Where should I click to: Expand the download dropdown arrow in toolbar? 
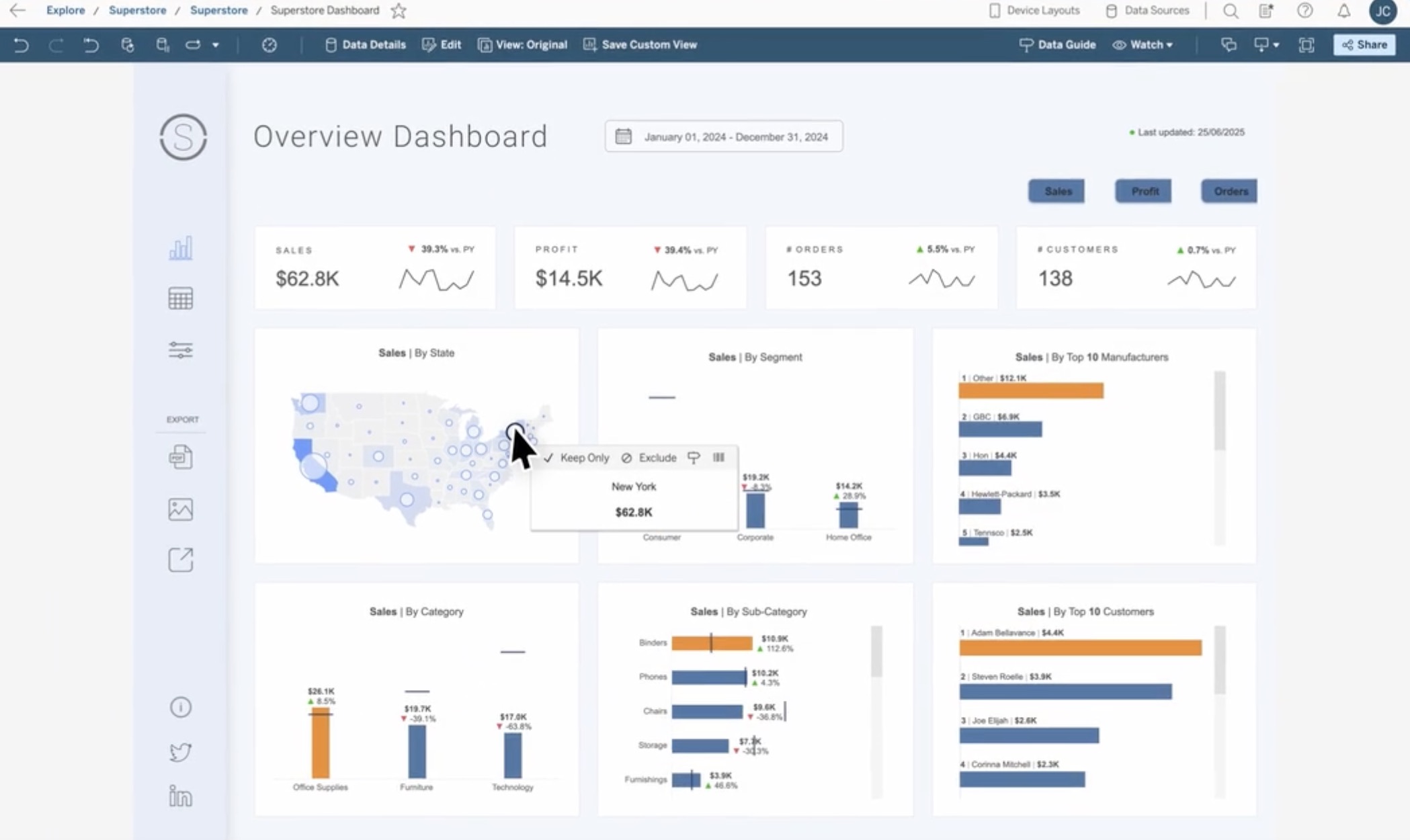point(1276,45)
